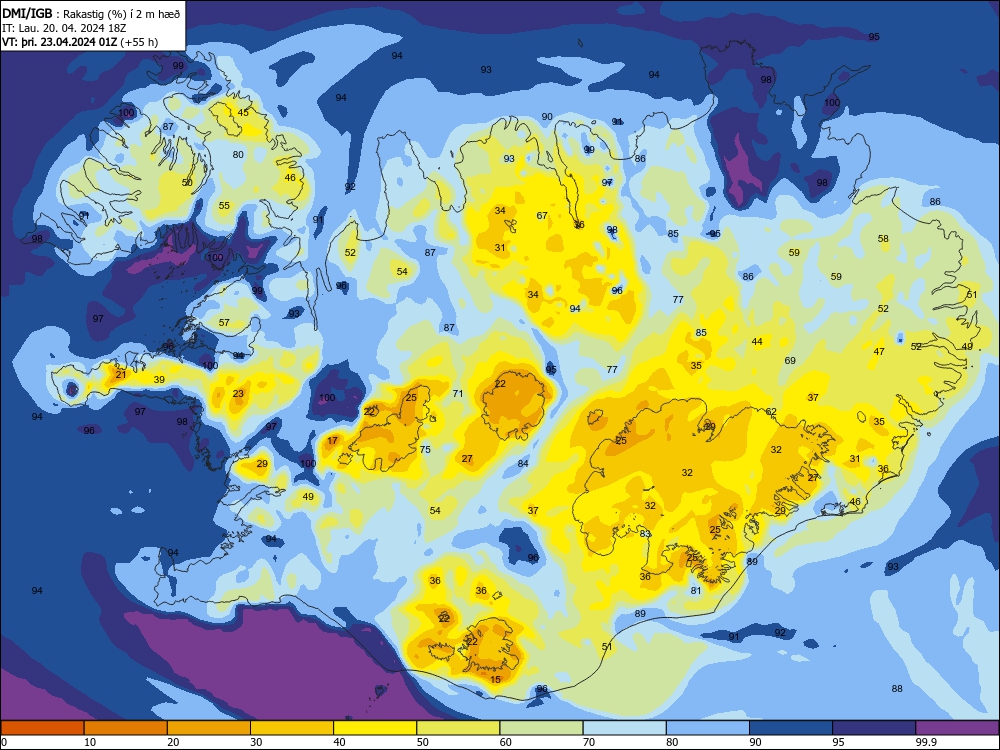Click the value 39 on the western peninsula

[x=159, y=379]
